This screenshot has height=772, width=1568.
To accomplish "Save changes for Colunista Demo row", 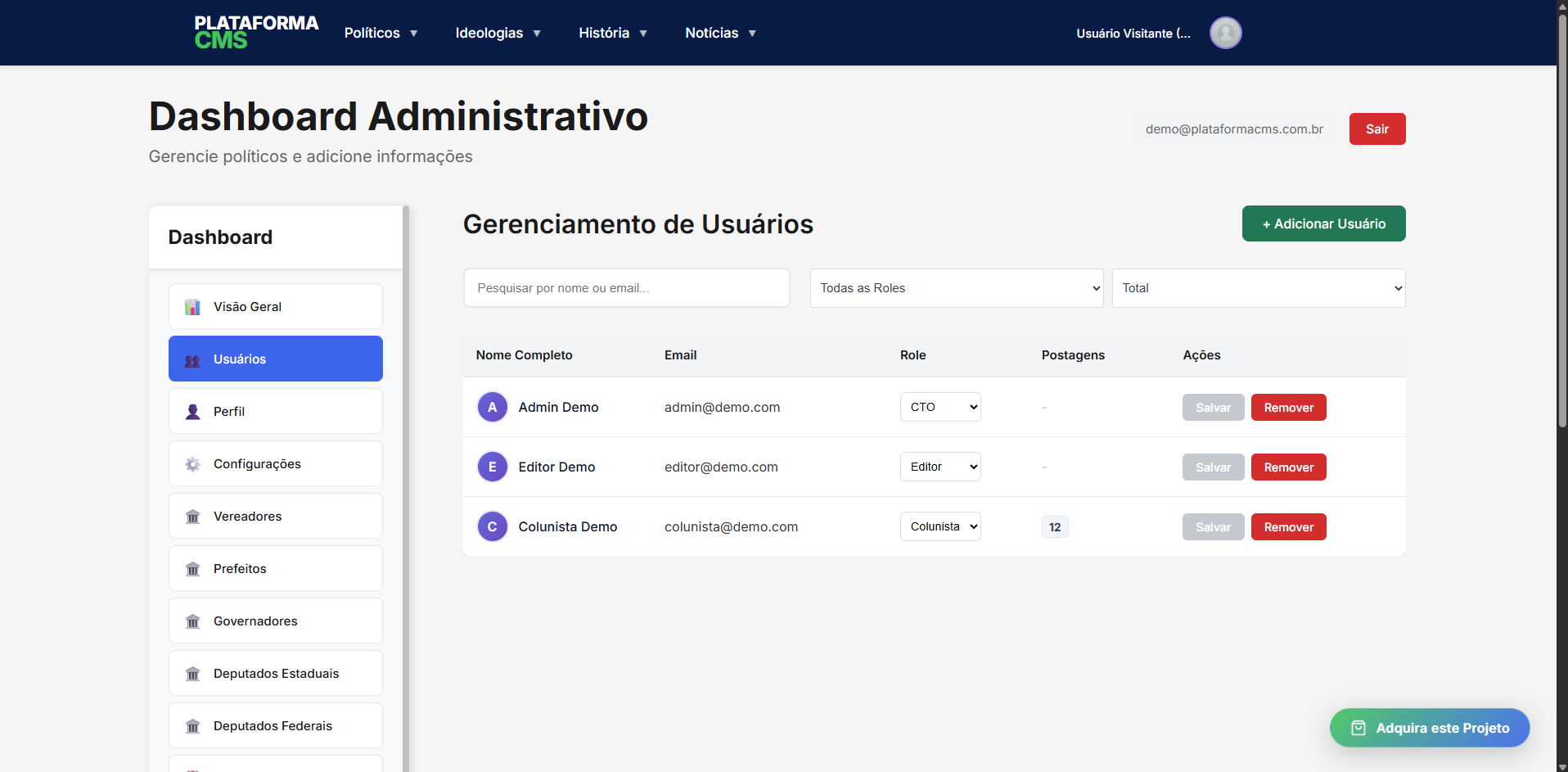I will click(x=1213, y=526).
